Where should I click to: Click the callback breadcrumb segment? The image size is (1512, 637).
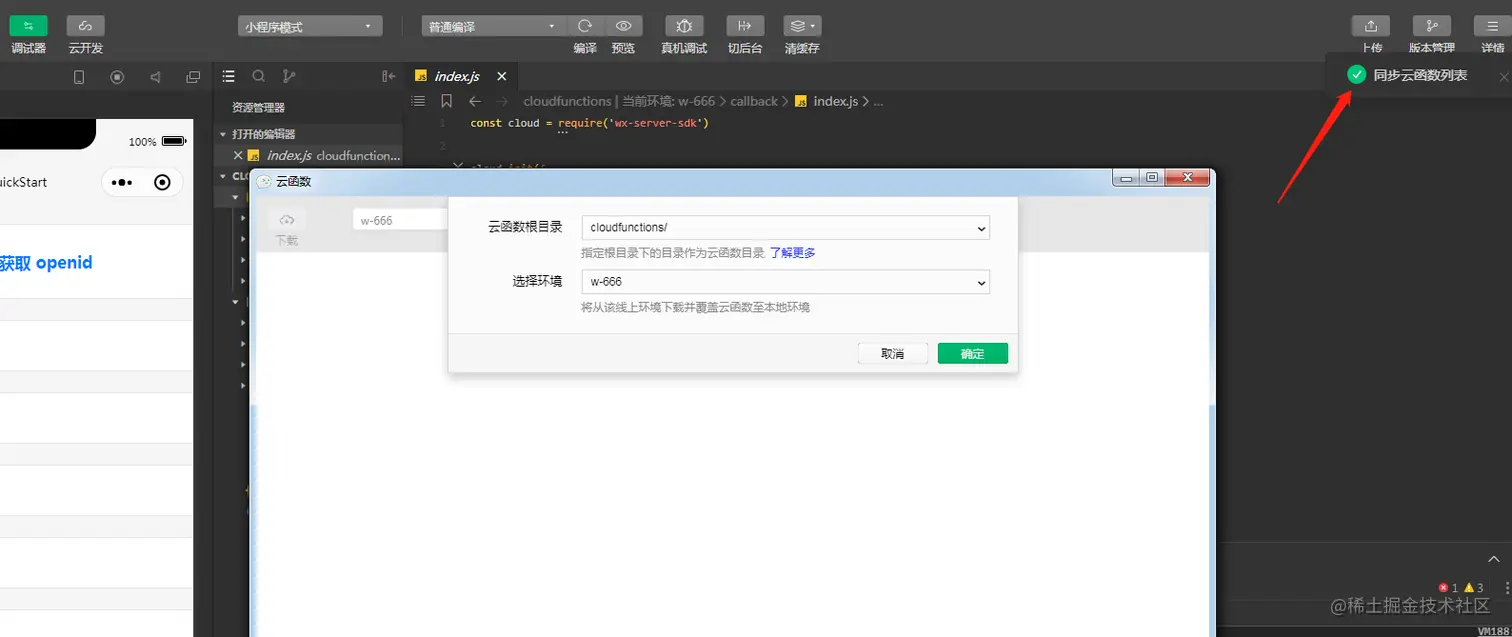click(754, 101)
